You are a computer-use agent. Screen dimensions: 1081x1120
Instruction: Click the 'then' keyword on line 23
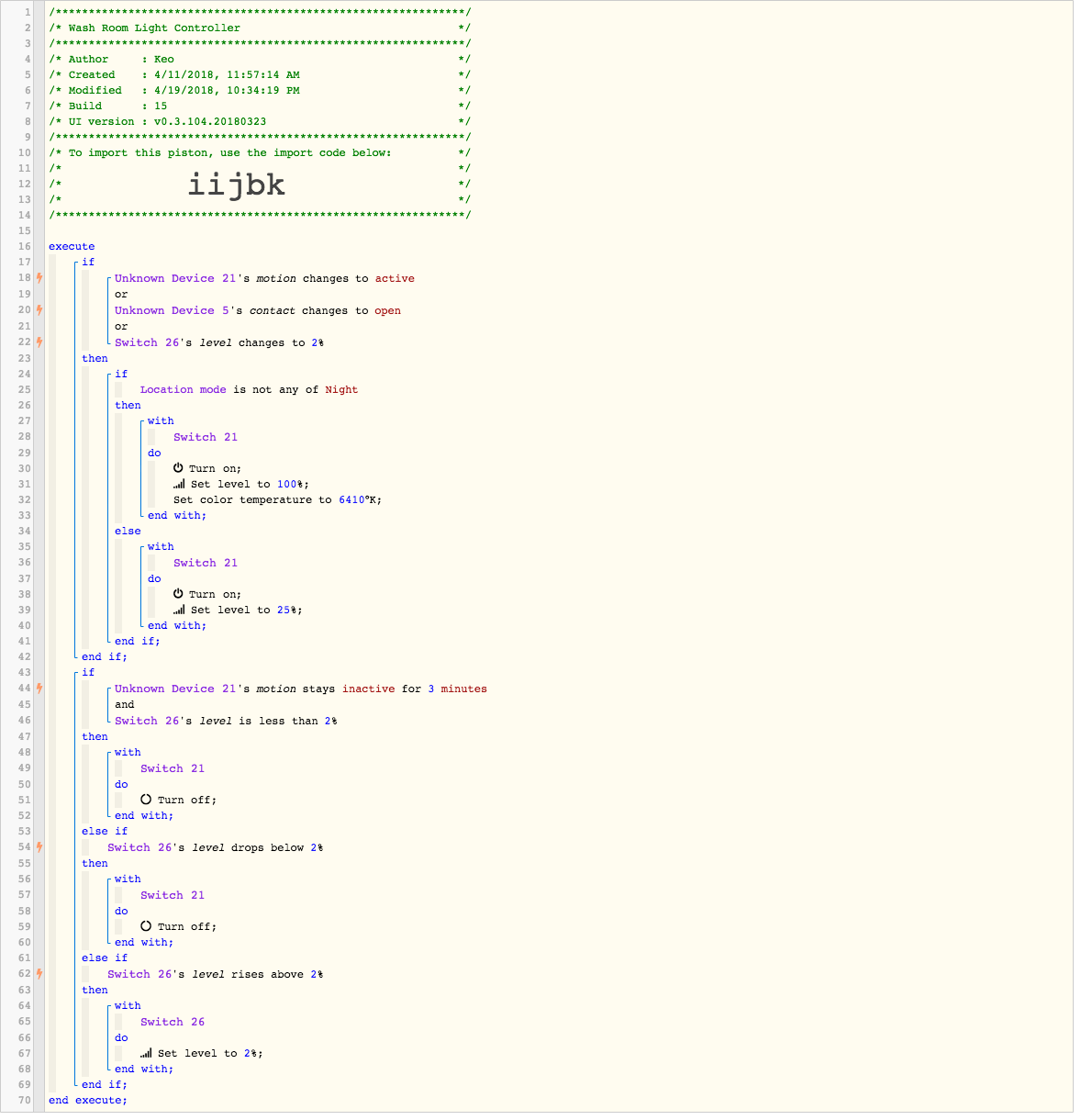point(95,358)
